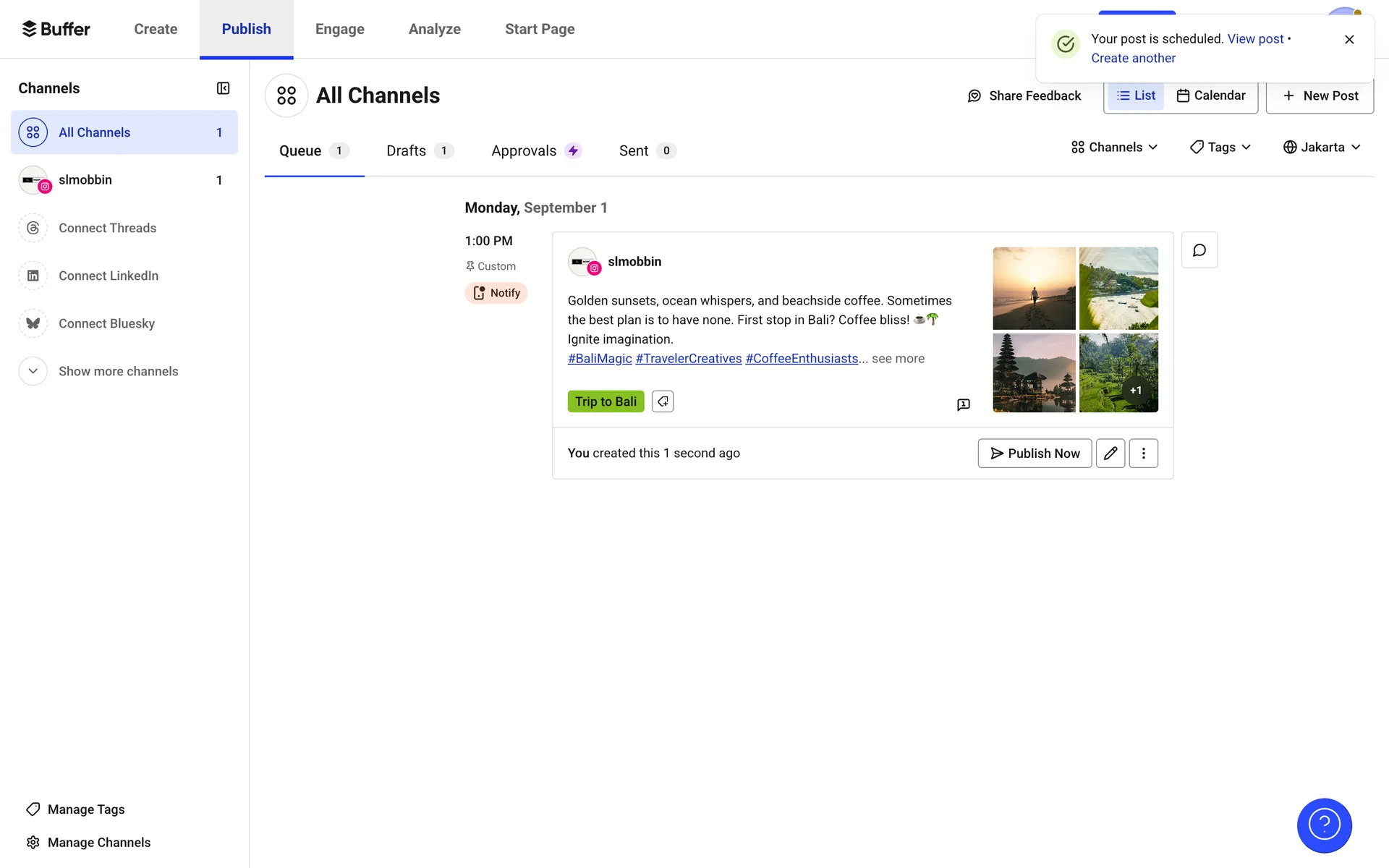
Task: Open the Channels filter dropdown
Action: 1114,147
